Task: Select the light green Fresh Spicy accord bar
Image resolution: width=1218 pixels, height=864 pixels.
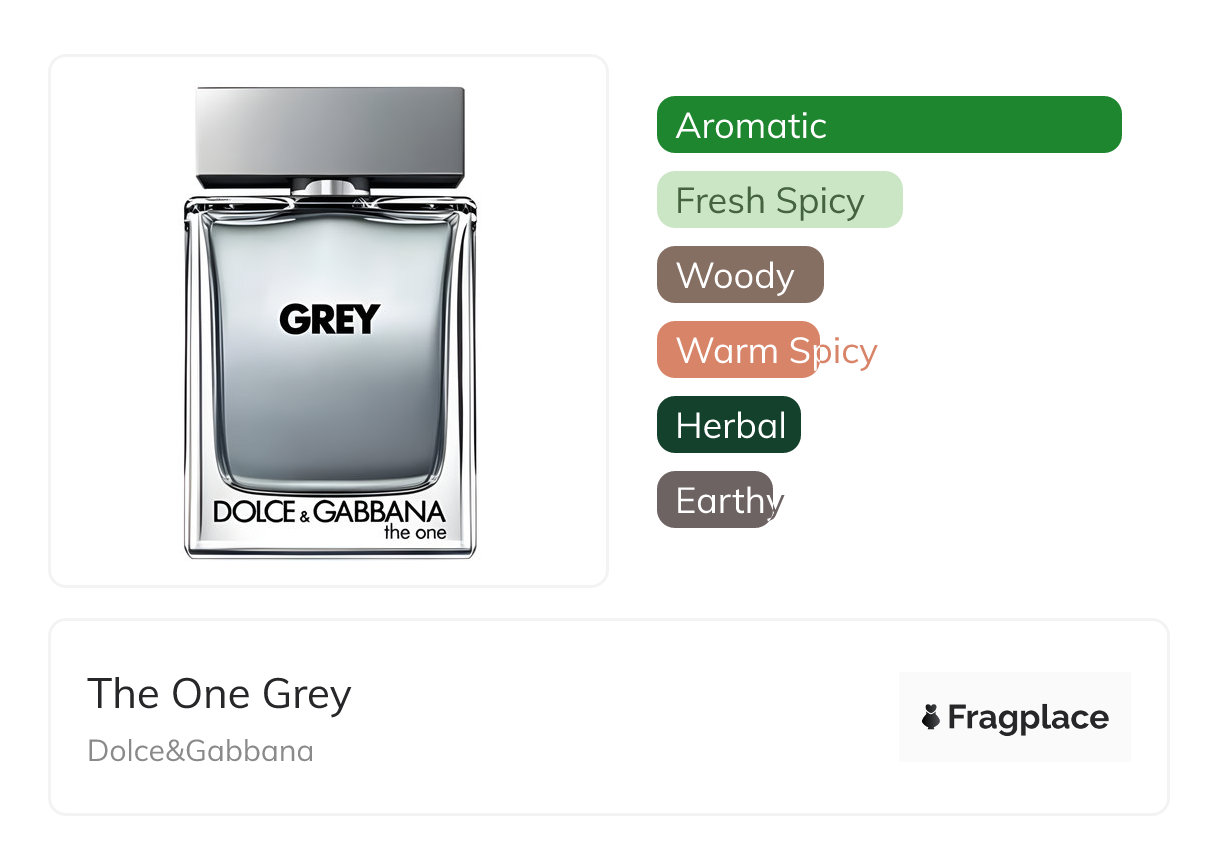Action: (779, 200)
